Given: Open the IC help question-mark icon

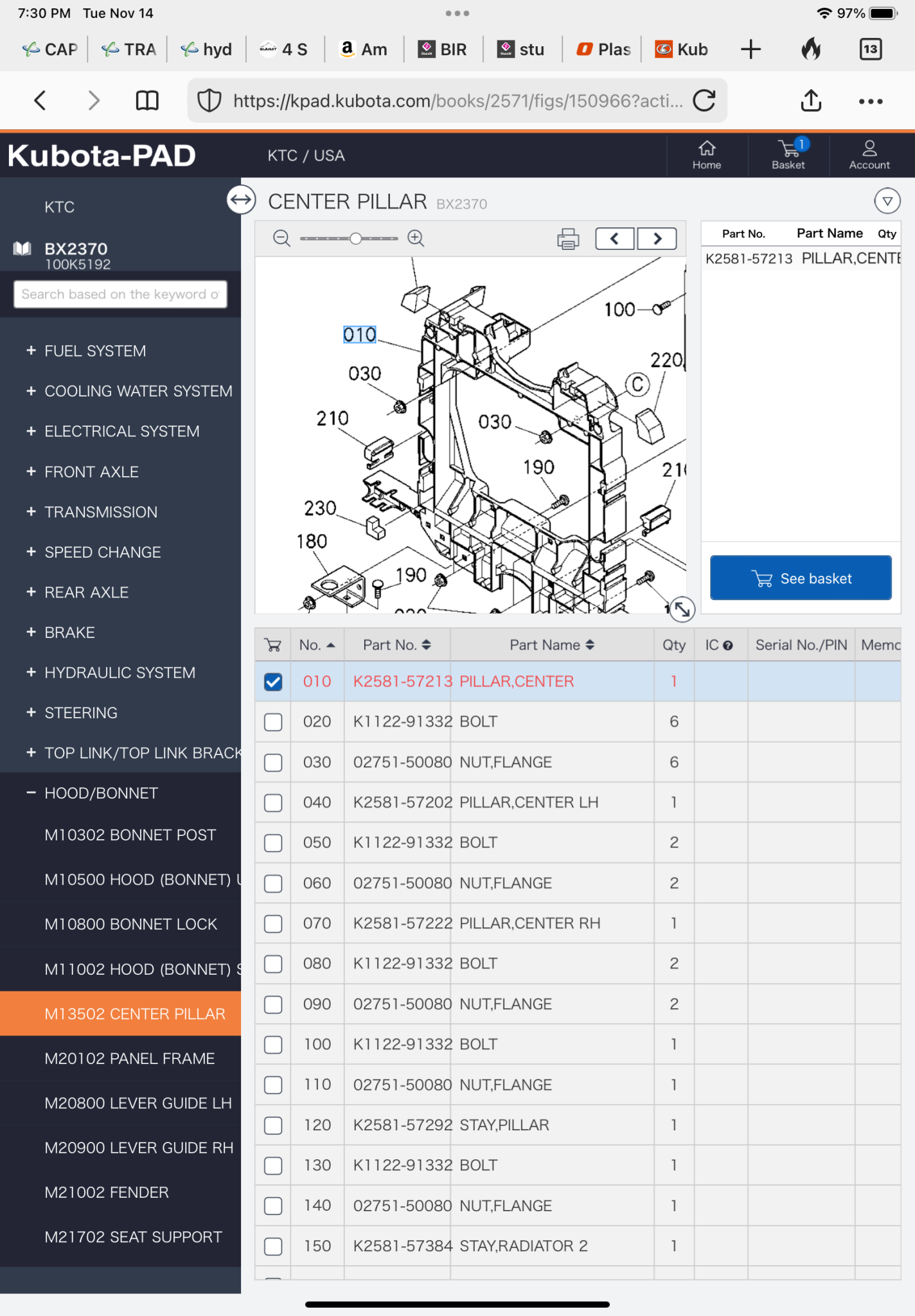Looking at the screenshot, I should pos(727,646).
